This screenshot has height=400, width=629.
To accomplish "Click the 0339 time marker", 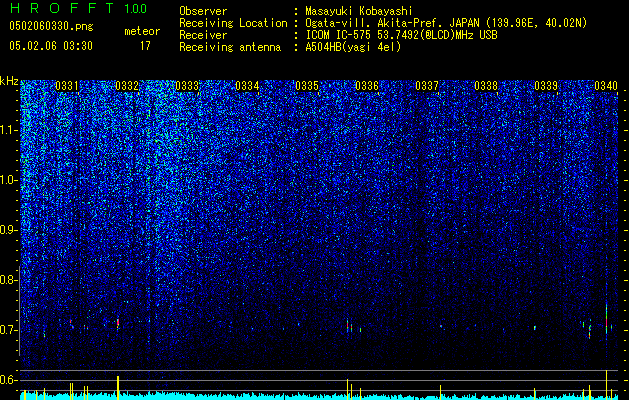I will tap(546, 86).
